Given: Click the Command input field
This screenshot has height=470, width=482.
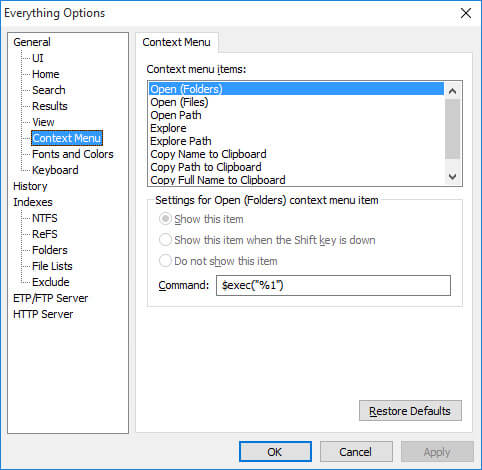Looking at the screenshot, I should tap(333, 285).
